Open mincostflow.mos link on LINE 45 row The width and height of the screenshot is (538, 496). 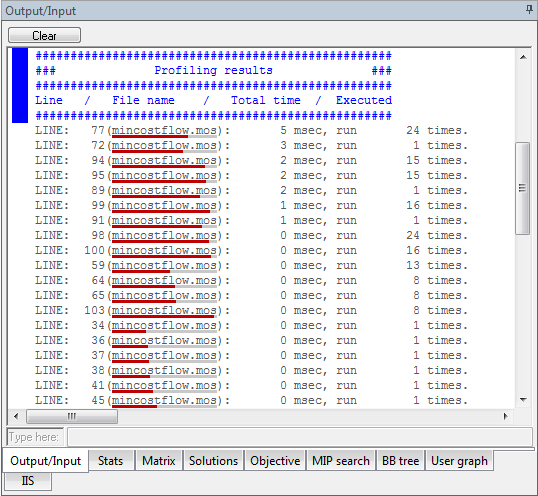click(164, 401)
